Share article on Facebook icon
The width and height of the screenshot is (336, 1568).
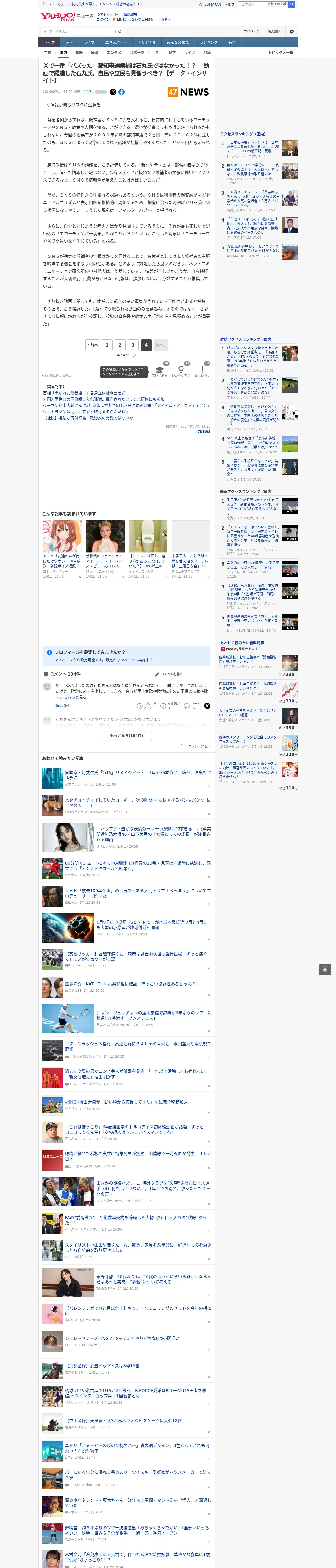pos(121,92)
